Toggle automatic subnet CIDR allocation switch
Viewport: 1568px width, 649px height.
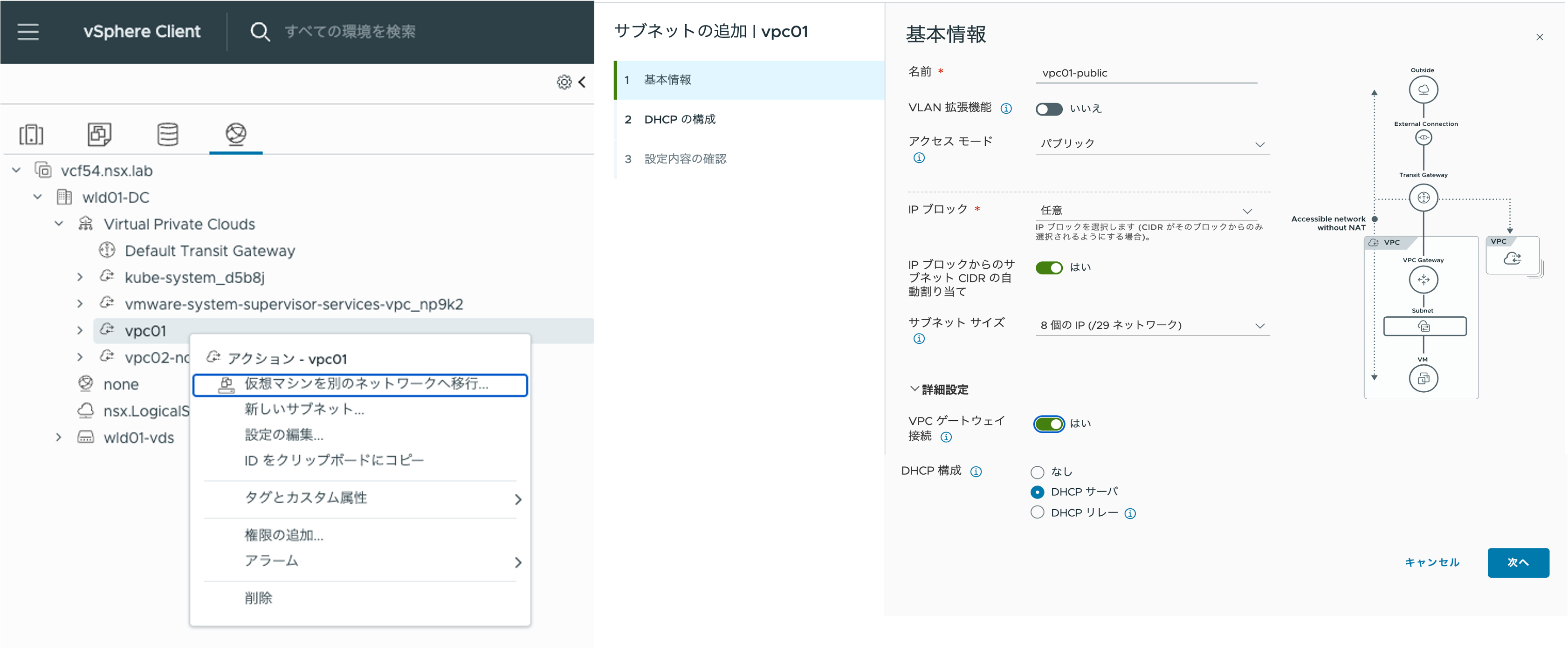coord(1049,267)
